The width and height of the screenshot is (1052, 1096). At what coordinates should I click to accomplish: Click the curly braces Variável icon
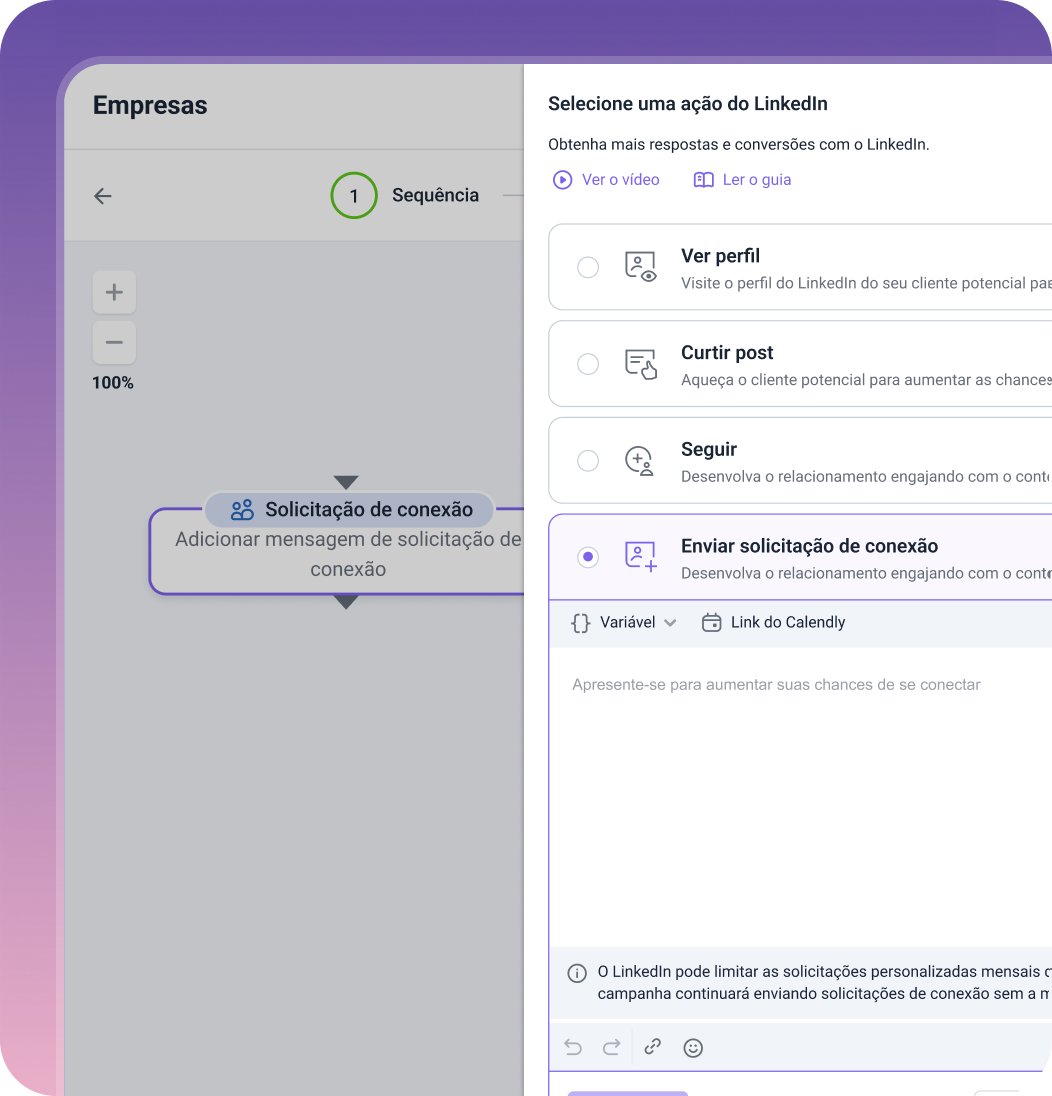pyautogui.click(x=581, y=623)
